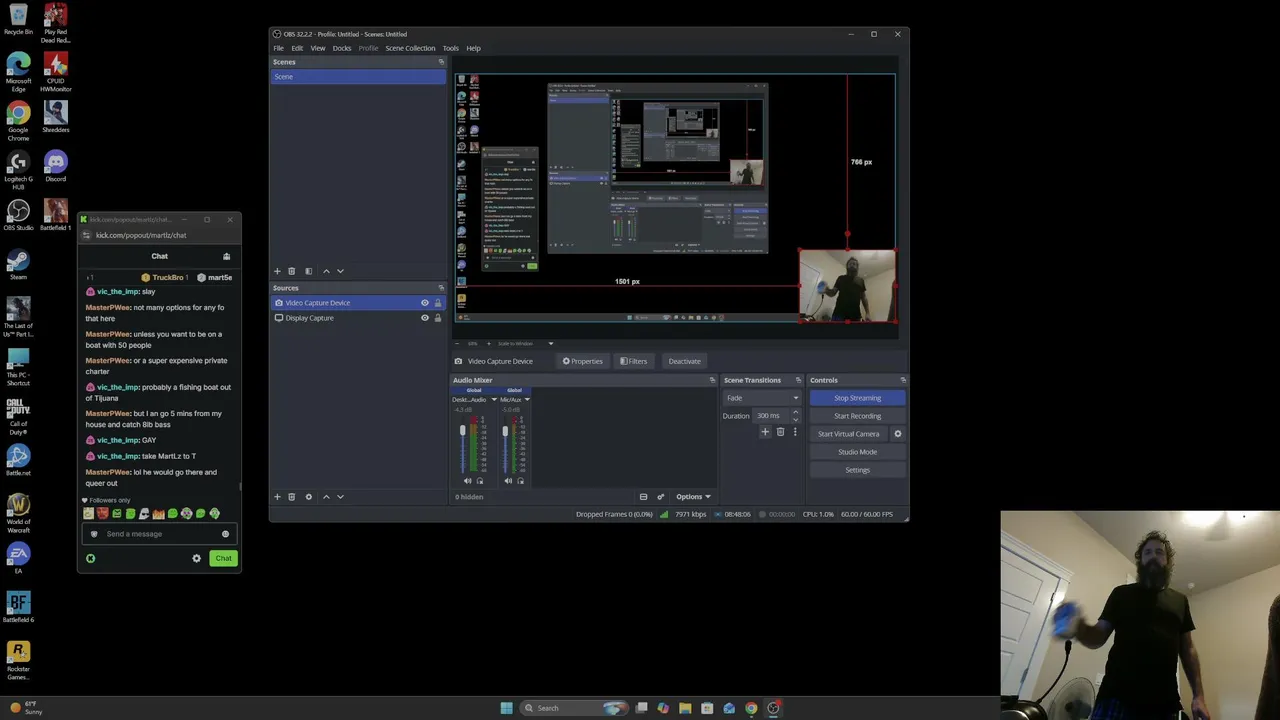
Task: Open the Audio Mixer Options dropdown
Action: [x=693, y=497]
